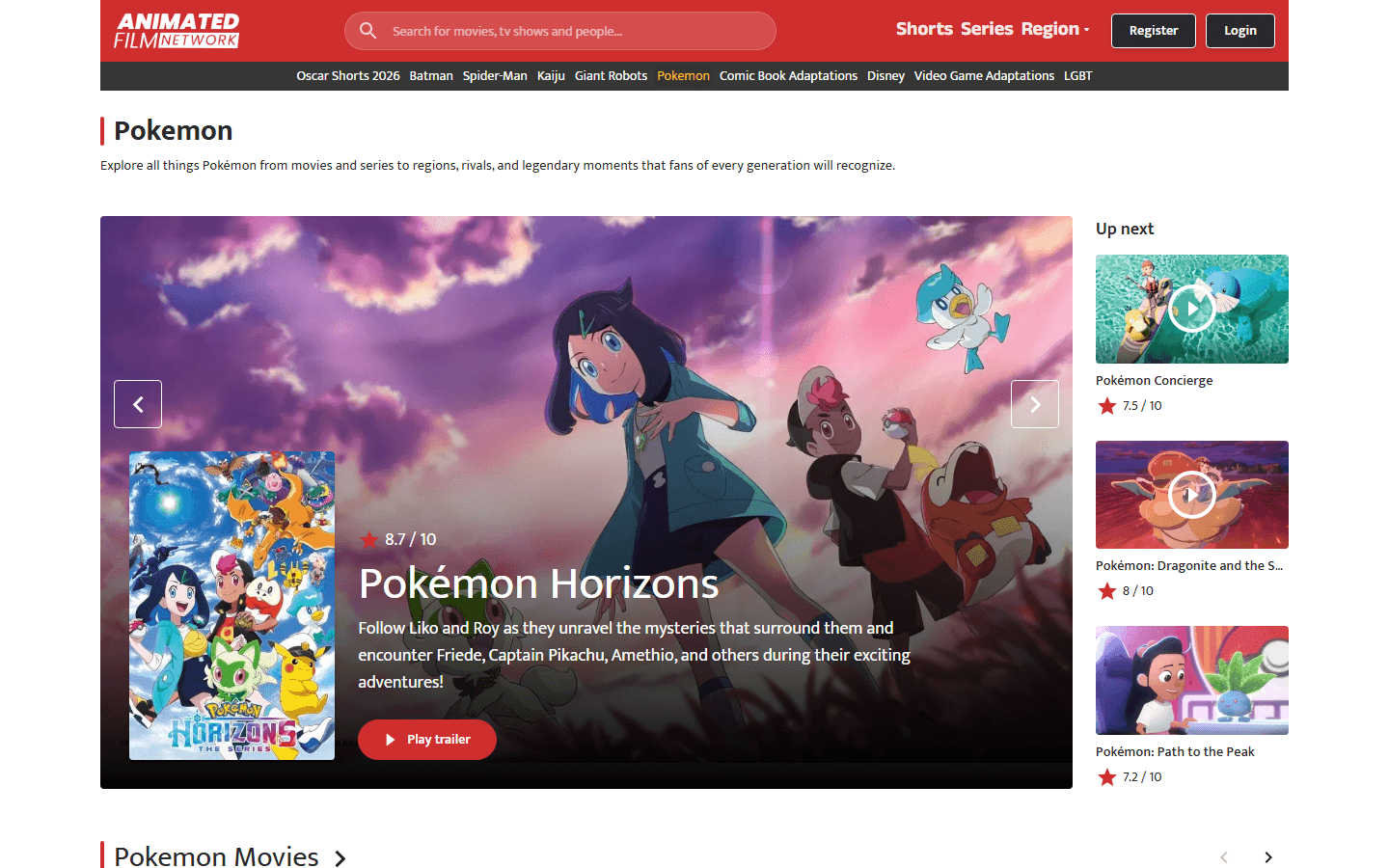Play the Dragonite and the S... thumbnail

pyautogui.click(x=1192, y=495)
